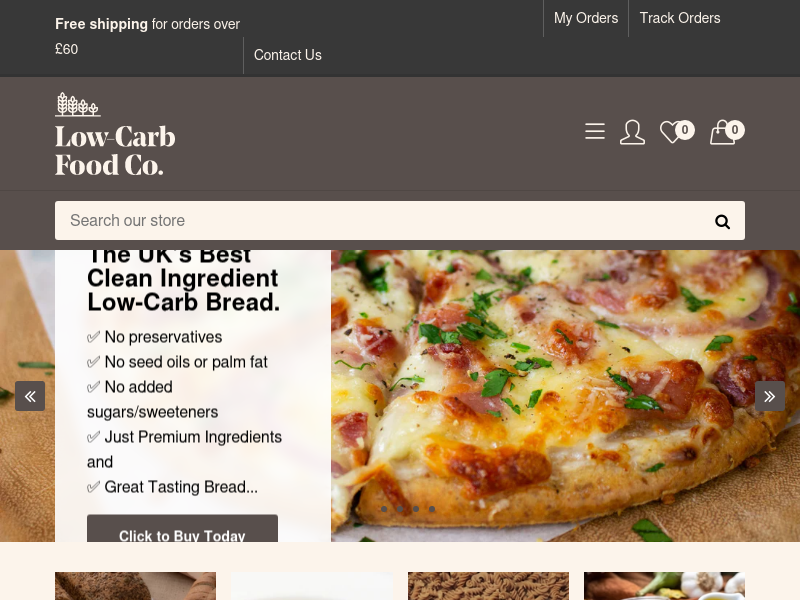This screenshot has width=800, height=600.
Task: Open the garlic ingredients category thumbnail
Action: pyautogui.click(x=664, y=586)
